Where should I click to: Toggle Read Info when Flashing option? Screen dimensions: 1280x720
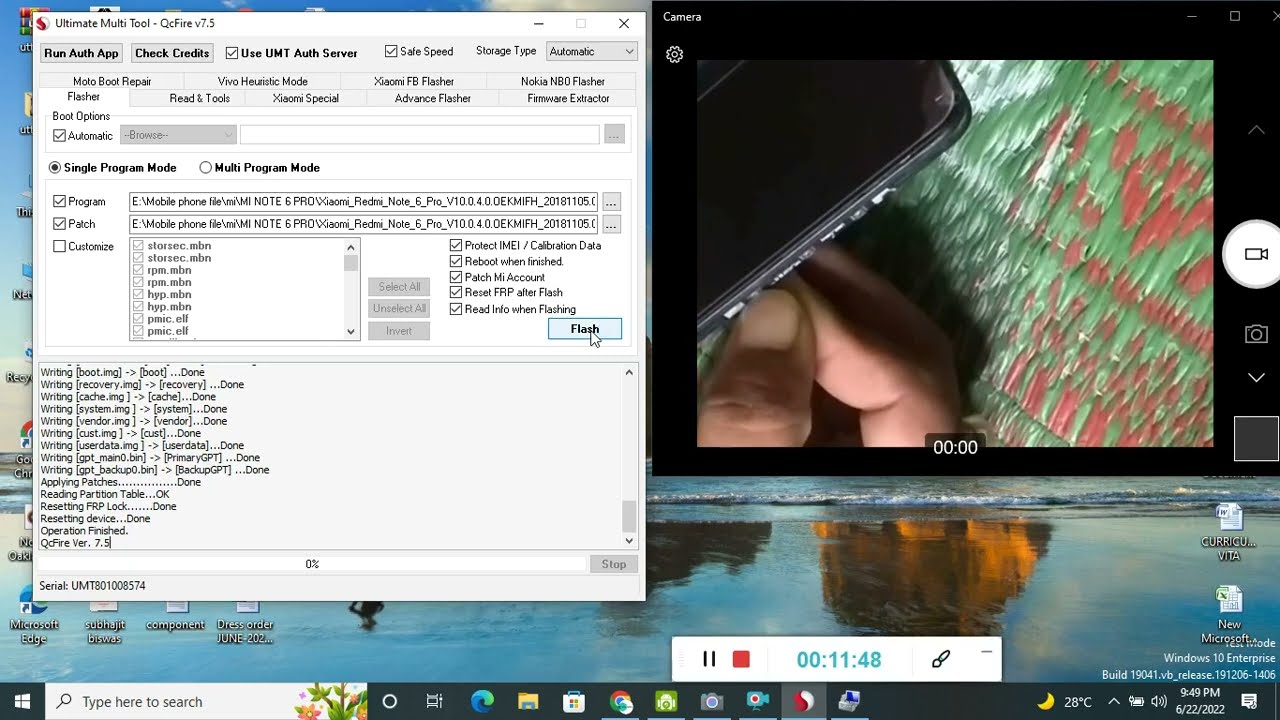pyautogui.click(x=456, y=309)
